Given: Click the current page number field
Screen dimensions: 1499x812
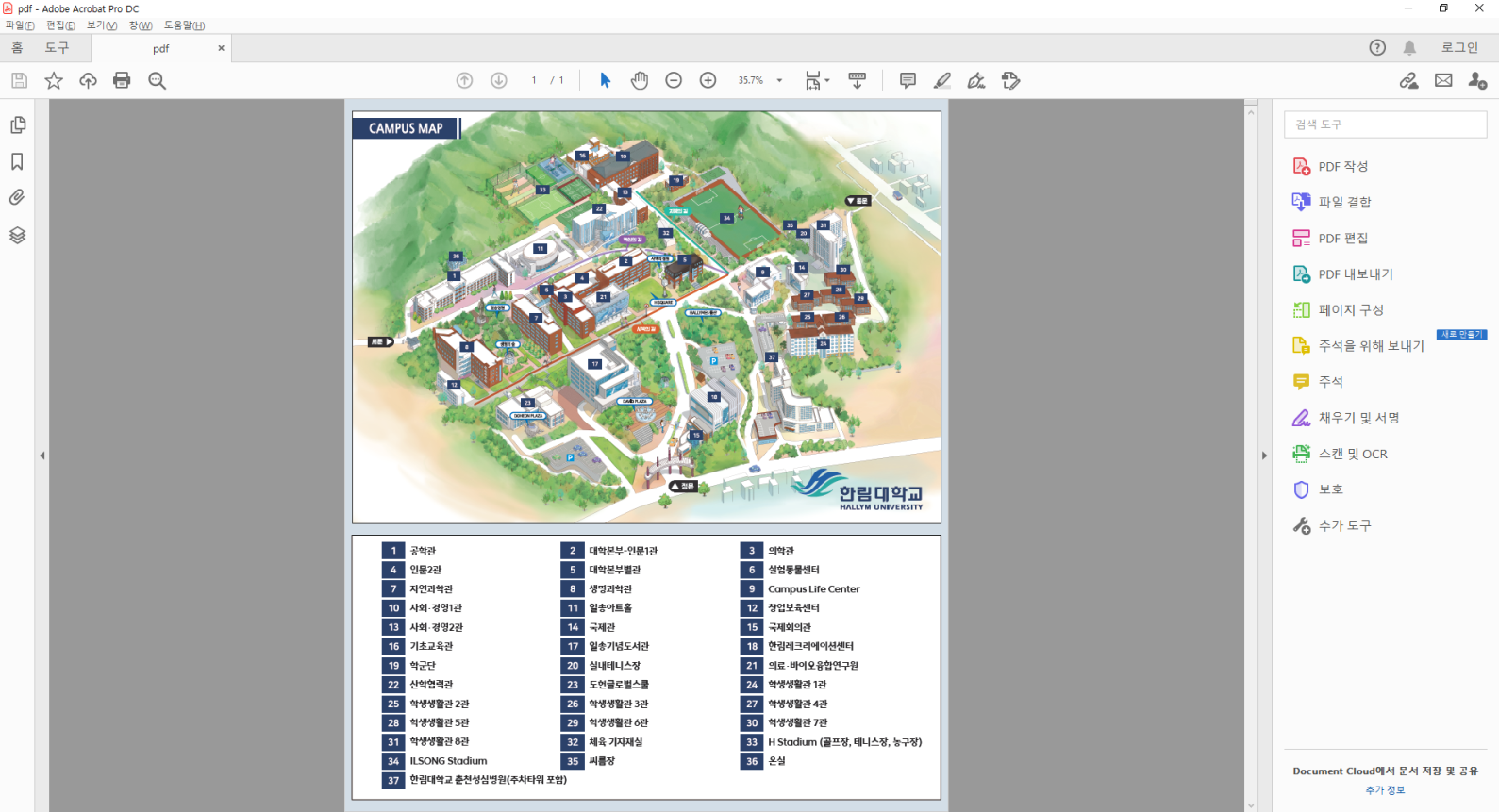Looking at the screenshot, I should 534,81.
